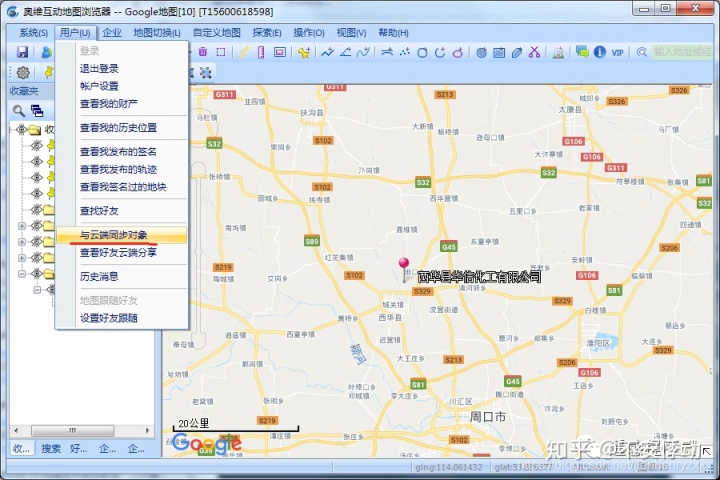
Task: Open the 自定义地图 menu
Action: tap(217, 33)
